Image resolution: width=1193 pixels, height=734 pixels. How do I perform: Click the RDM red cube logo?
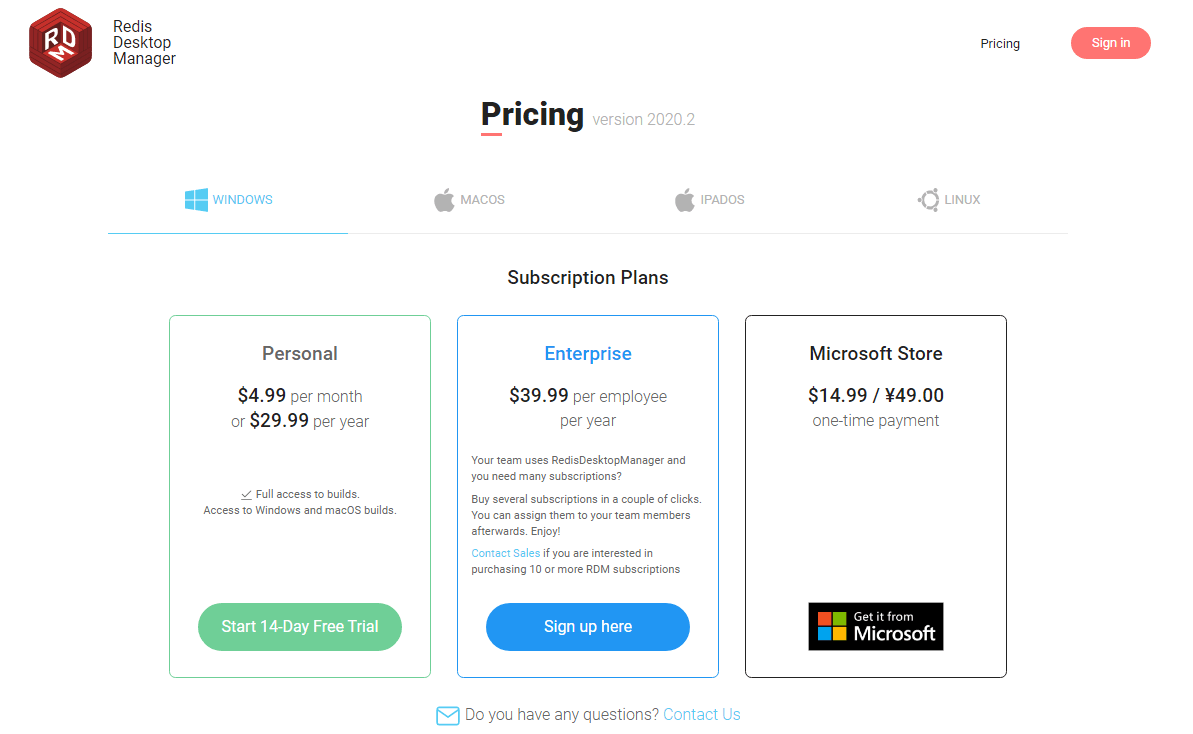60,43
